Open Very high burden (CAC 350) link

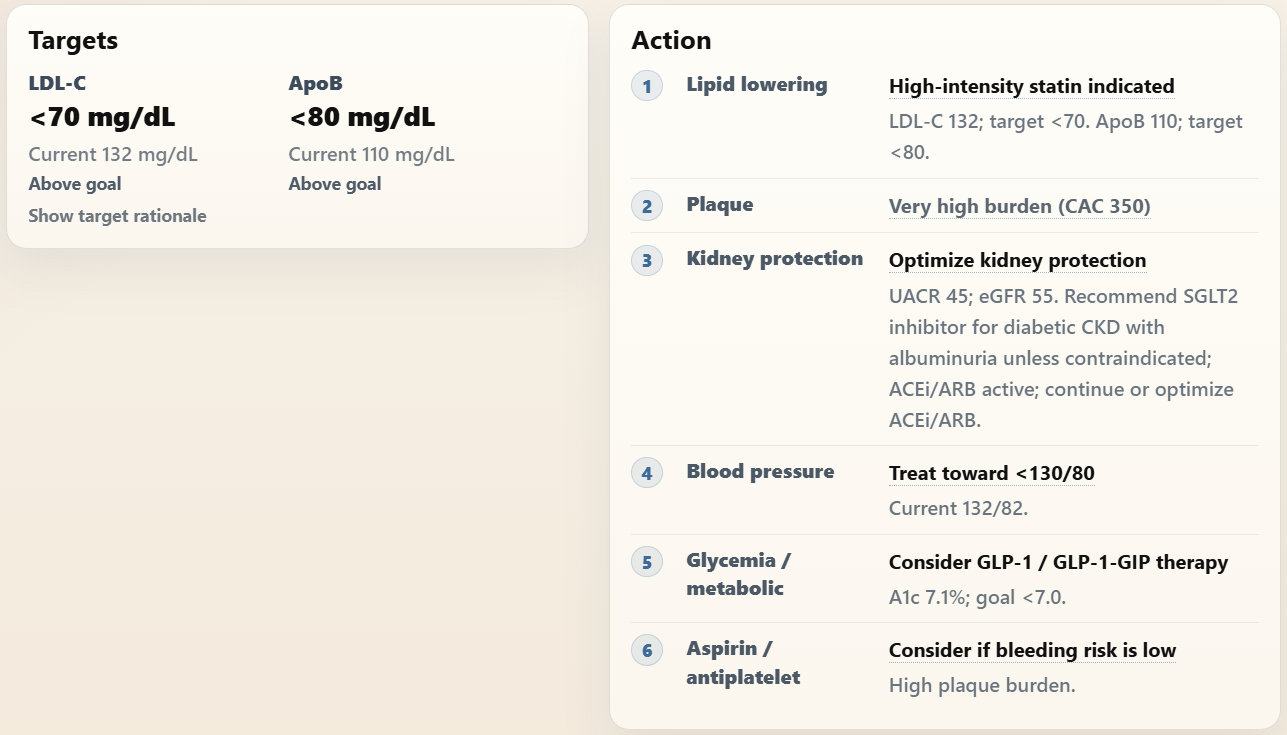tap(1019, 207)
